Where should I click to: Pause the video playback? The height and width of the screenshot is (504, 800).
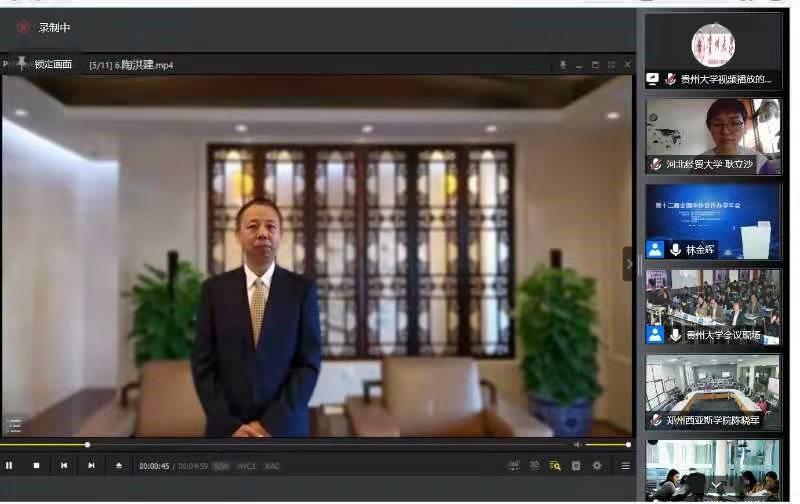click(x=9, y=465)
